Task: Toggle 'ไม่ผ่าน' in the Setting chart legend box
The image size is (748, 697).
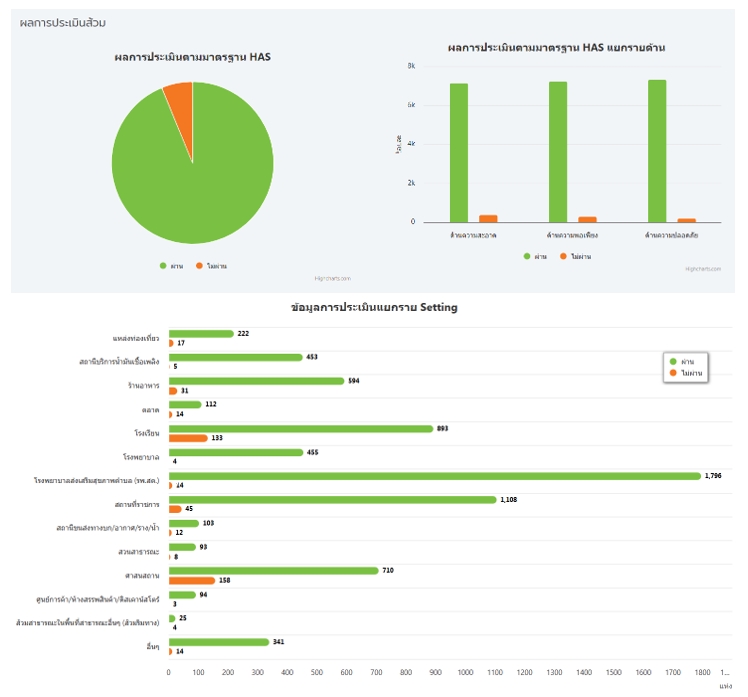Action: click(x=688, y=372)
